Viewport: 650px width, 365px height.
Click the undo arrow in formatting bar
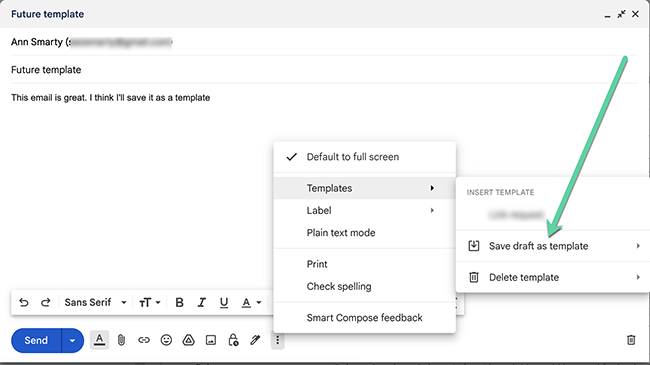(24, 302)
